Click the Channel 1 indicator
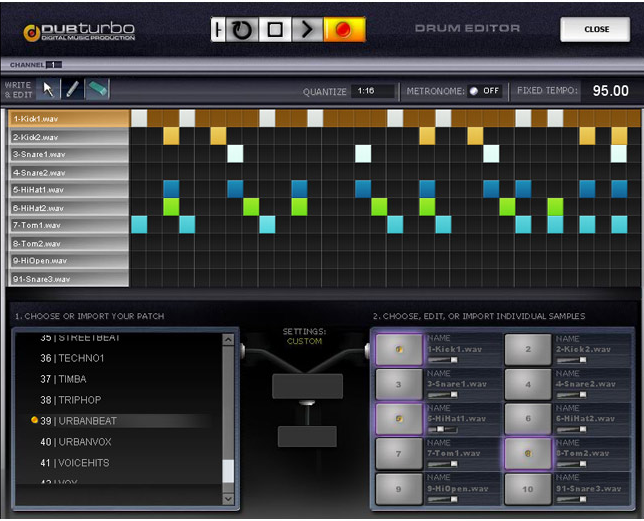 53,65
